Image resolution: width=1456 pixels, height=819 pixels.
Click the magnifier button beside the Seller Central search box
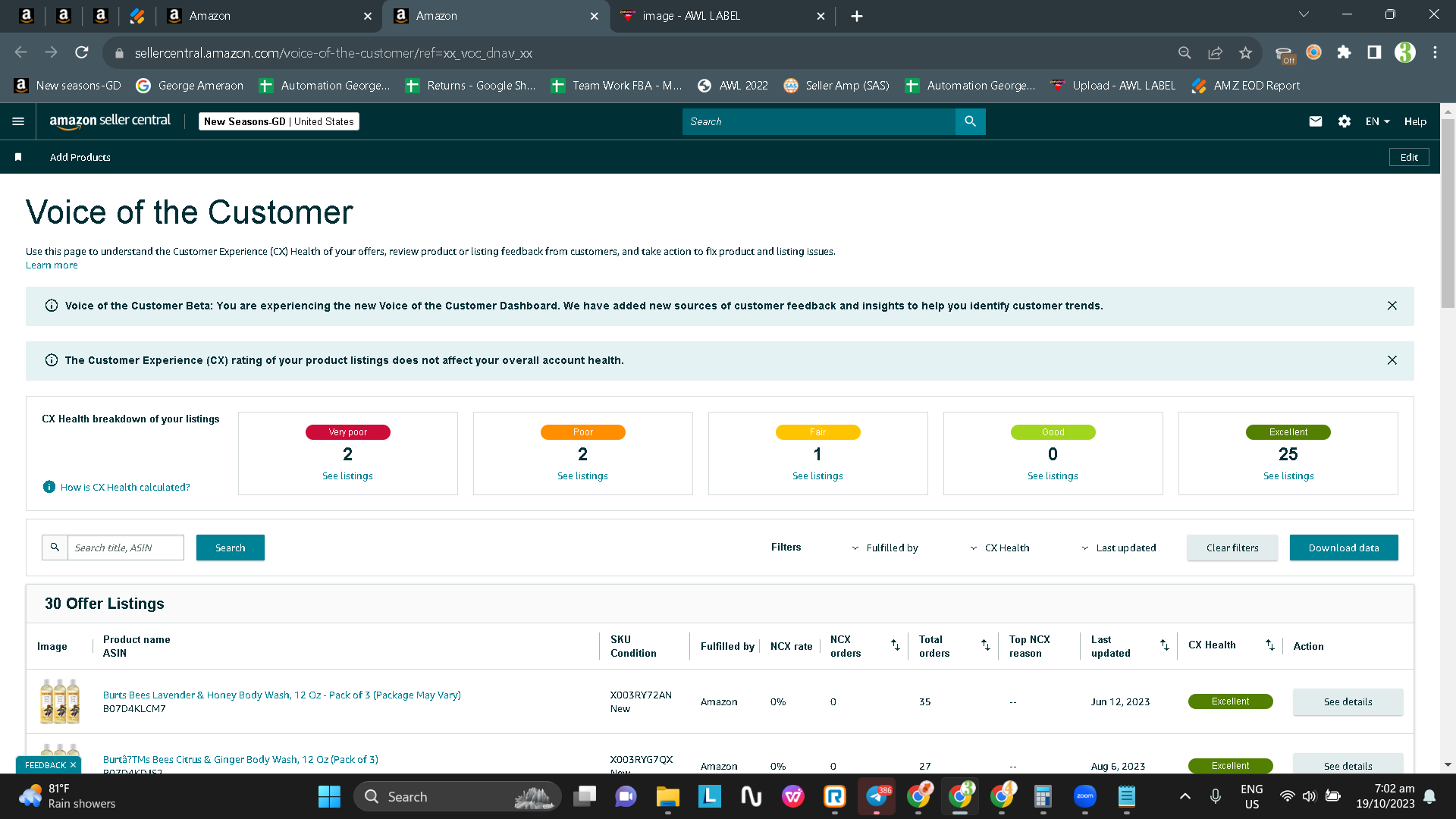[970, 121]
